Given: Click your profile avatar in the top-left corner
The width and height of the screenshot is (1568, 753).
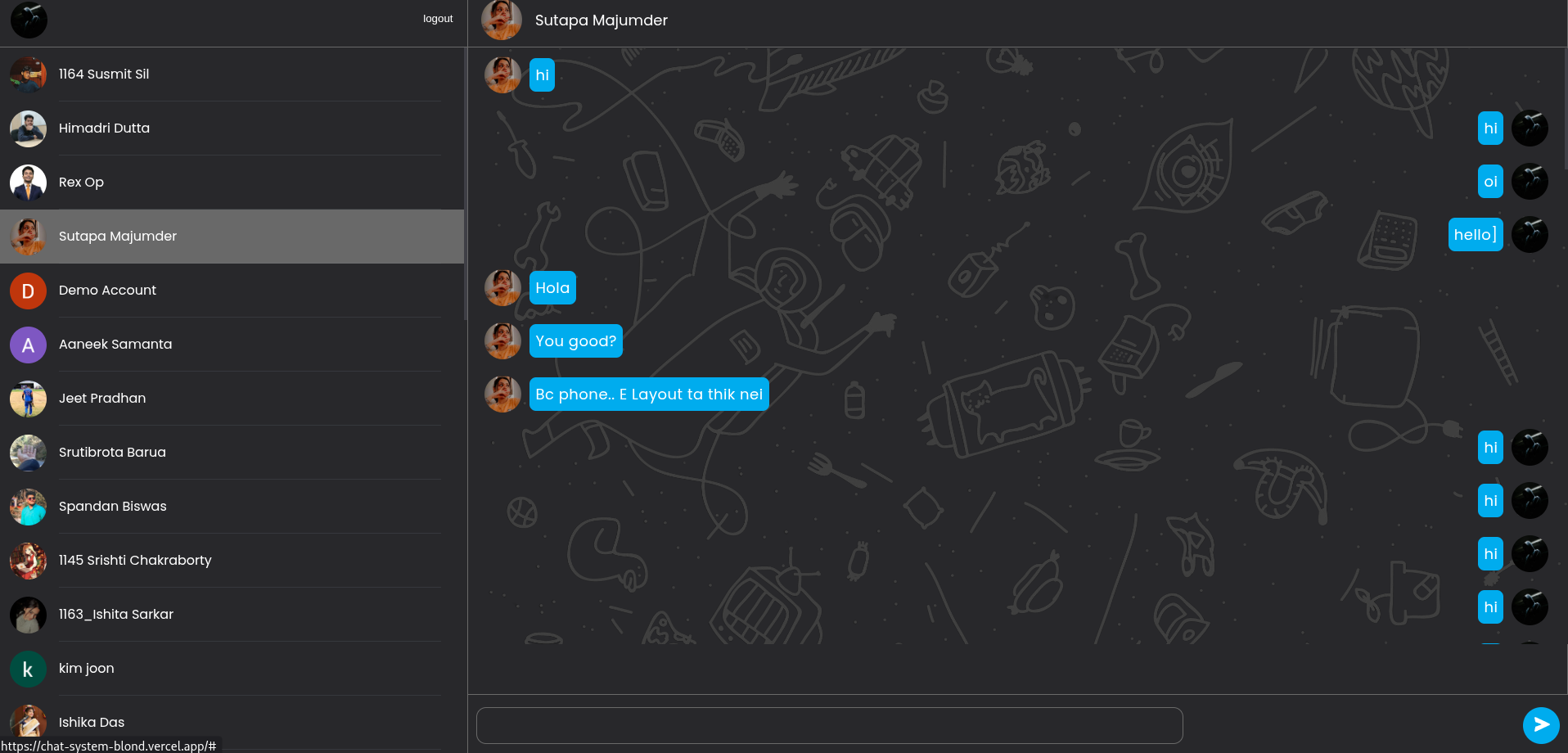Looking at the screenshot, I should 29,20.
